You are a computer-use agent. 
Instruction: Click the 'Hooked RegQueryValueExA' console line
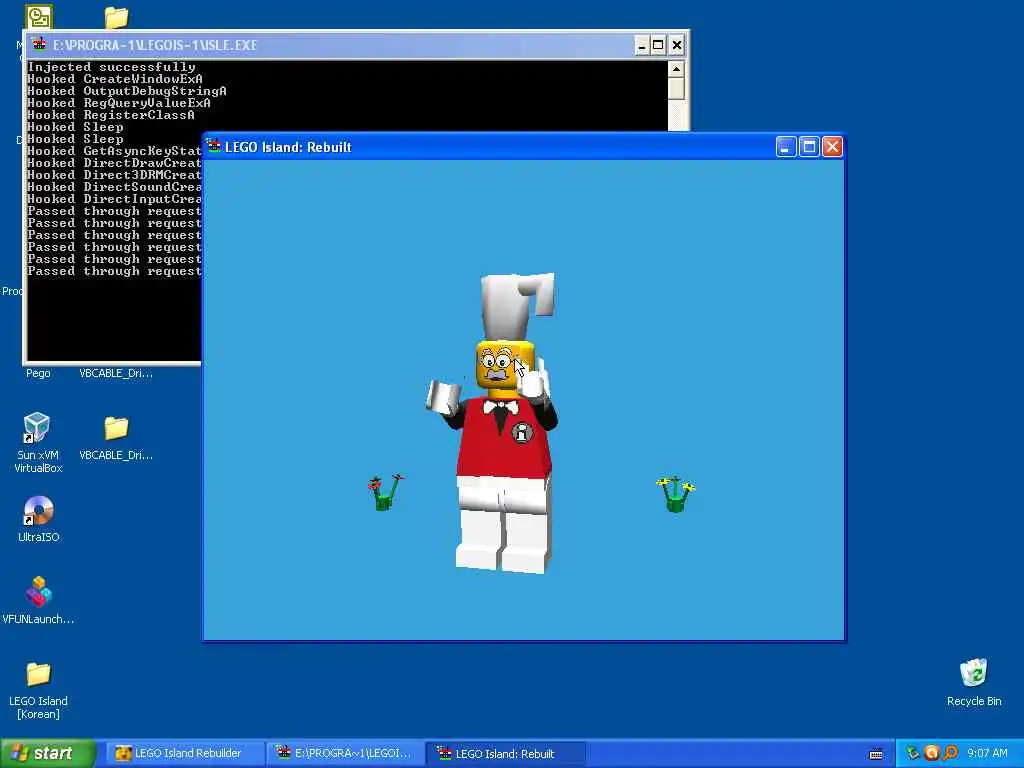[x=119, y=103]
